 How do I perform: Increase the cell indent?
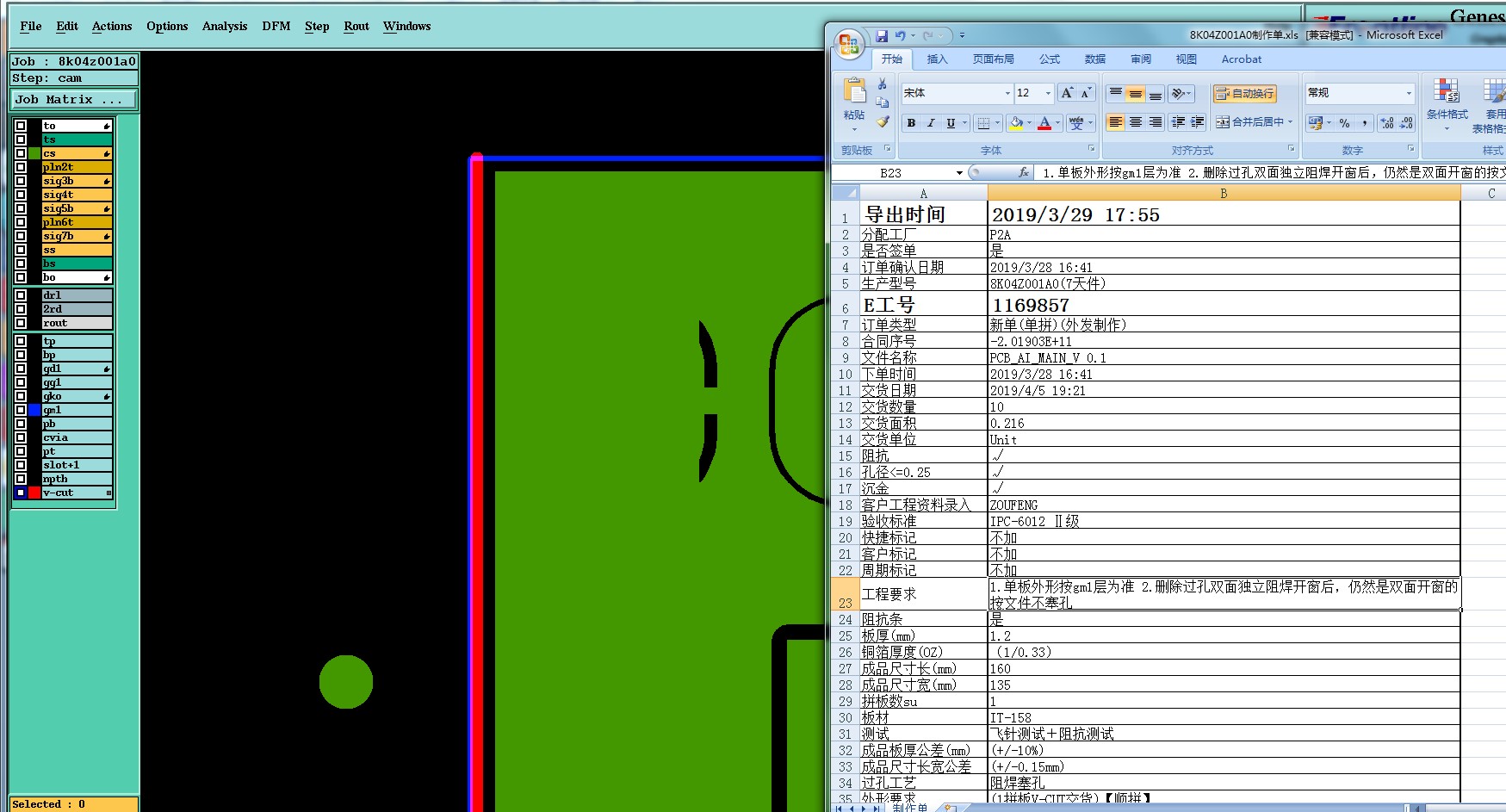[x=1198, y=122]
